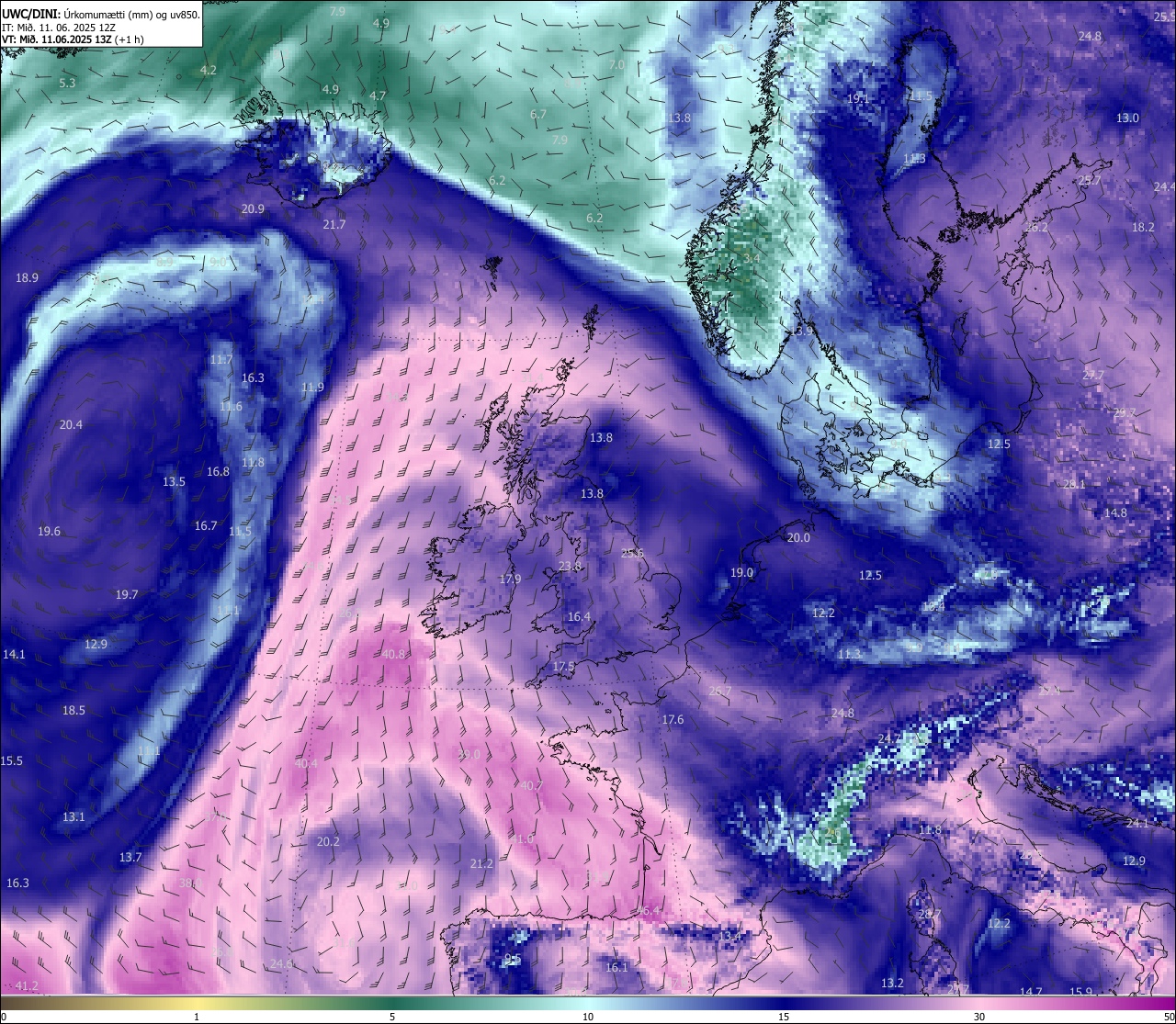Click the 41.2 value on the map
Image resolution: width=1176 pixels, height=1024 pixels.
[x=27, y=985]
